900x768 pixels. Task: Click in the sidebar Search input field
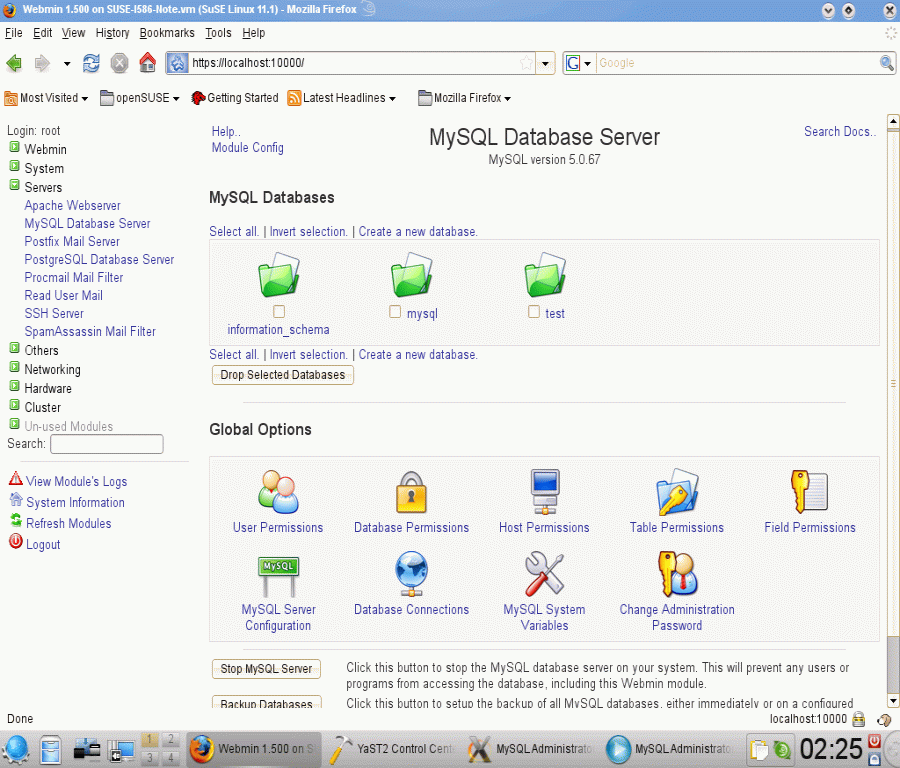click(107, 444)
